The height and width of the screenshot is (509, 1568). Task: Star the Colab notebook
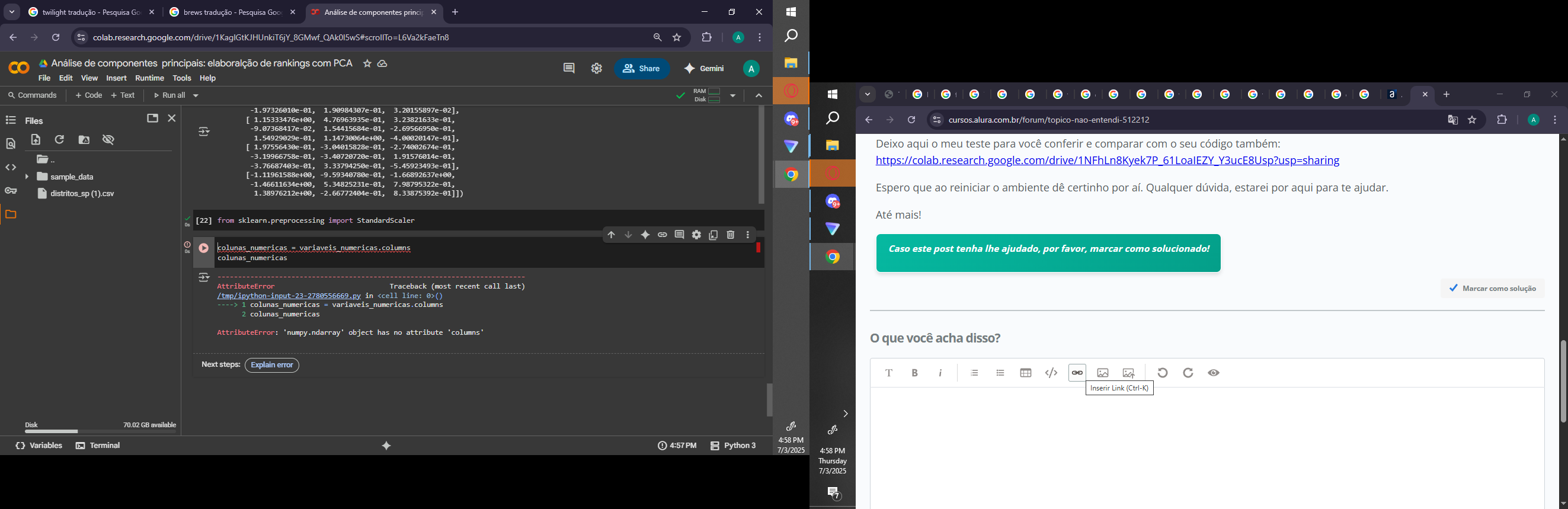coord(367,64)
